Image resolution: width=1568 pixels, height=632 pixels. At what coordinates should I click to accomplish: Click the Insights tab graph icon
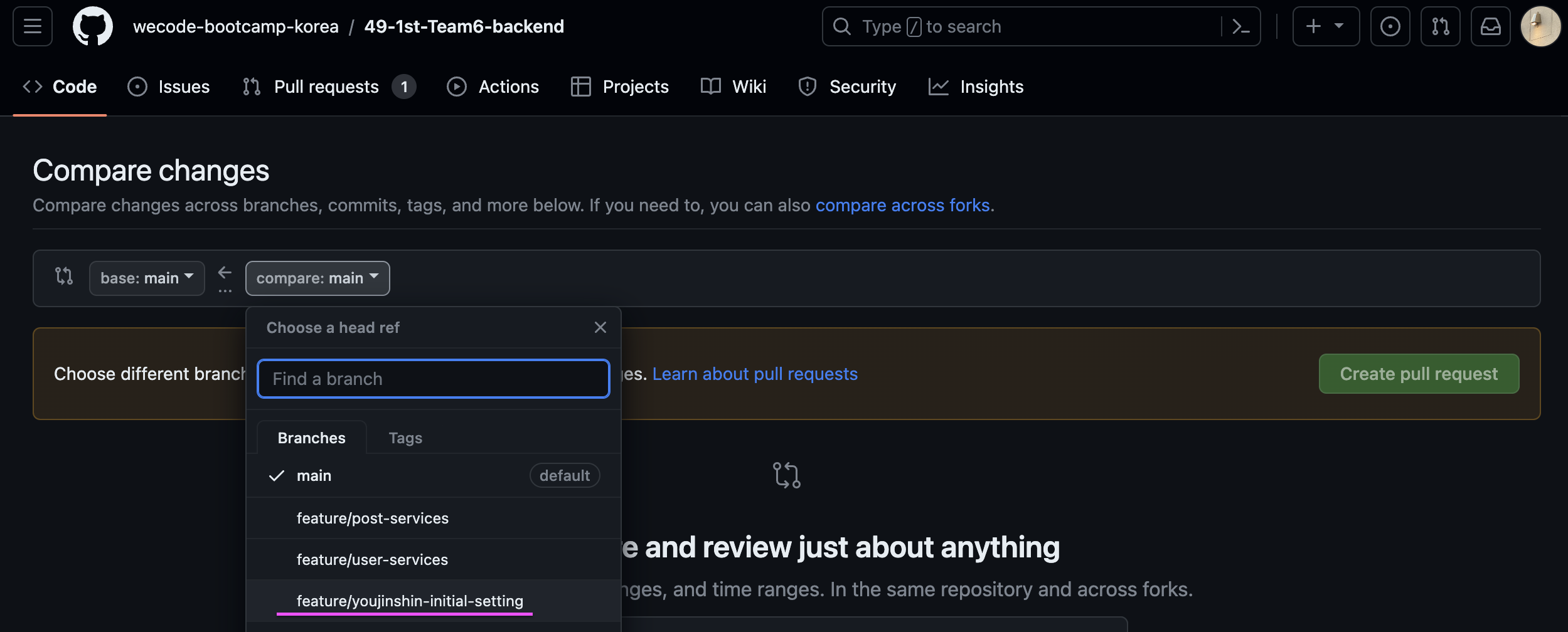tap(938, 87)
